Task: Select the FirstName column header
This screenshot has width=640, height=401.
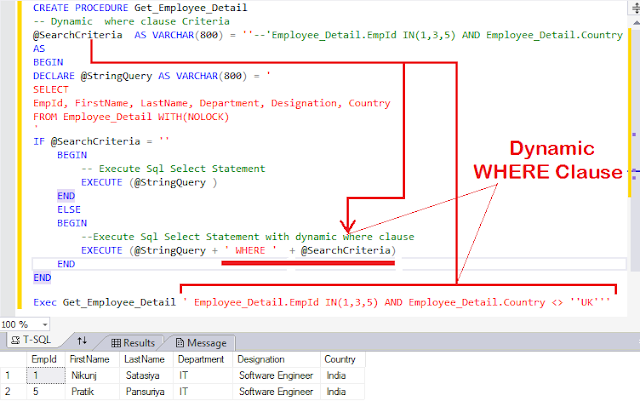Action: click(x=92, y=359)
